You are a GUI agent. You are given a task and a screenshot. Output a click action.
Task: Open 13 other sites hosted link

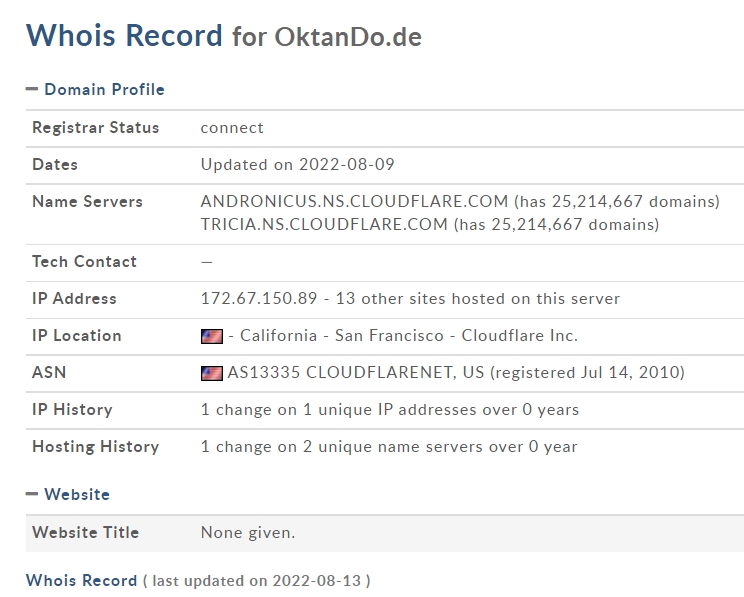coord(478,298)
